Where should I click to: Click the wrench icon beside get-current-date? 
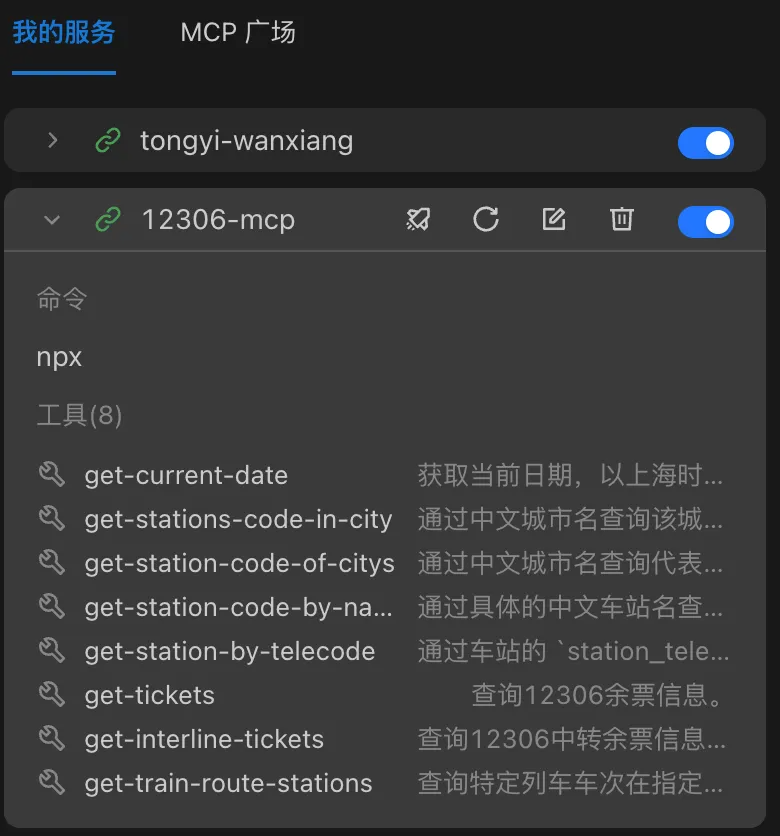(52, 475)
